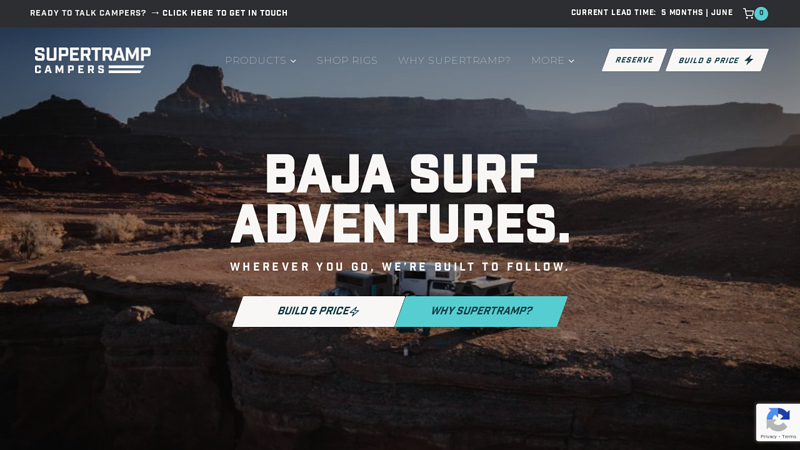Open the shopping cart icon

pos(748,13)
